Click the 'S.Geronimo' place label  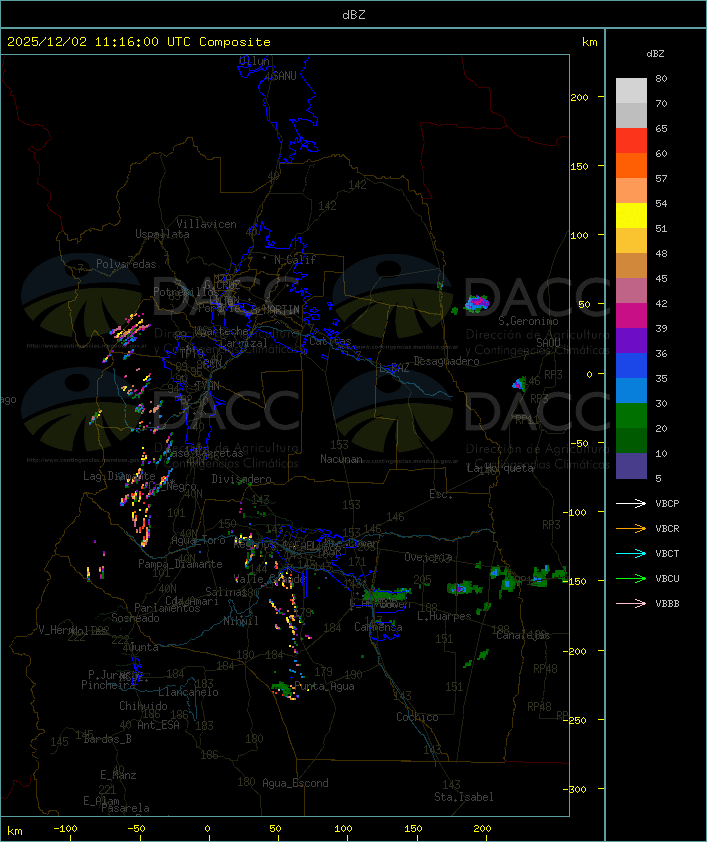[528, 321]
